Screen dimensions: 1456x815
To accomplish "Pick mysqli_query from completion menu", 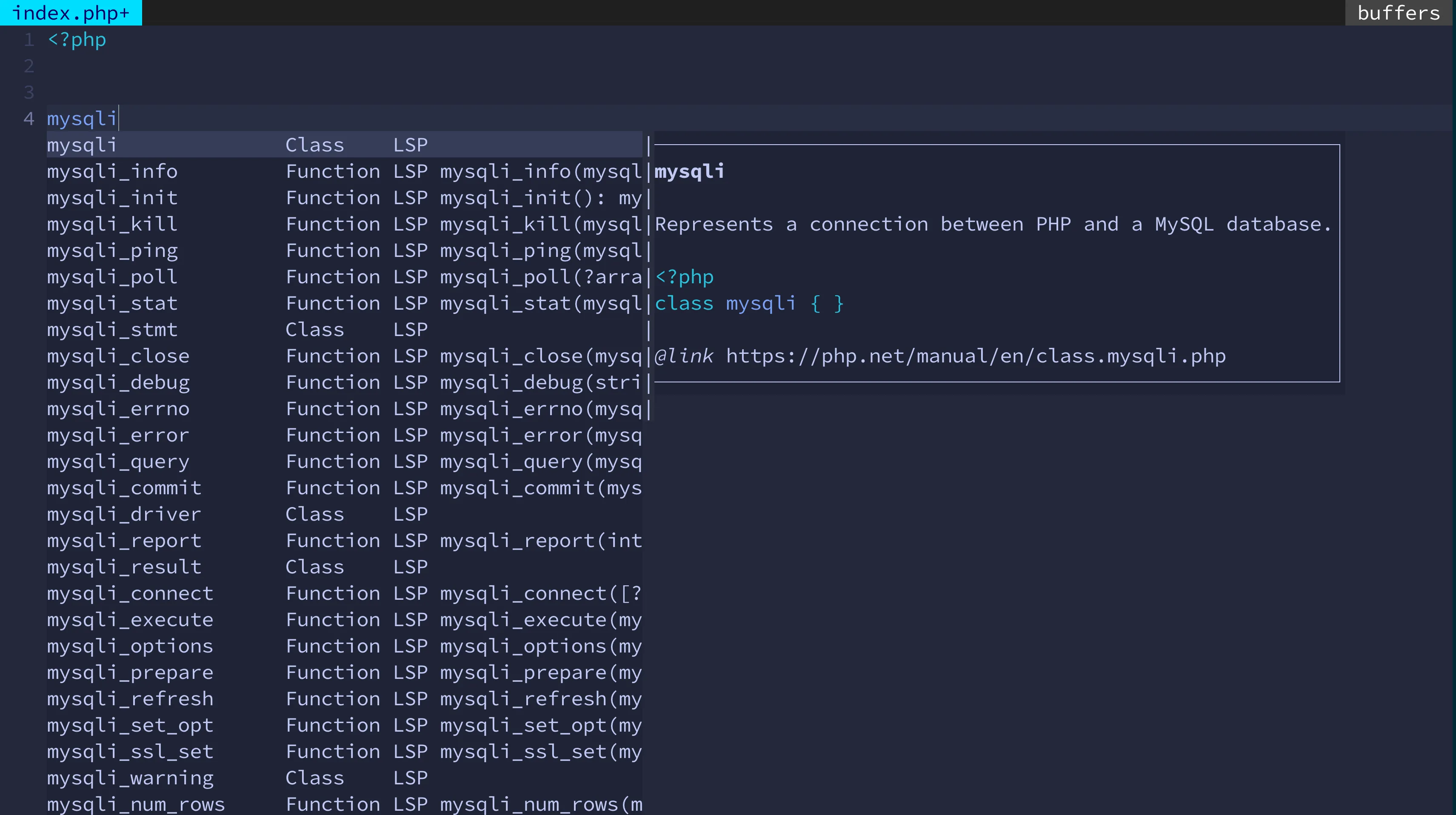I will click(x=118, y=462).
